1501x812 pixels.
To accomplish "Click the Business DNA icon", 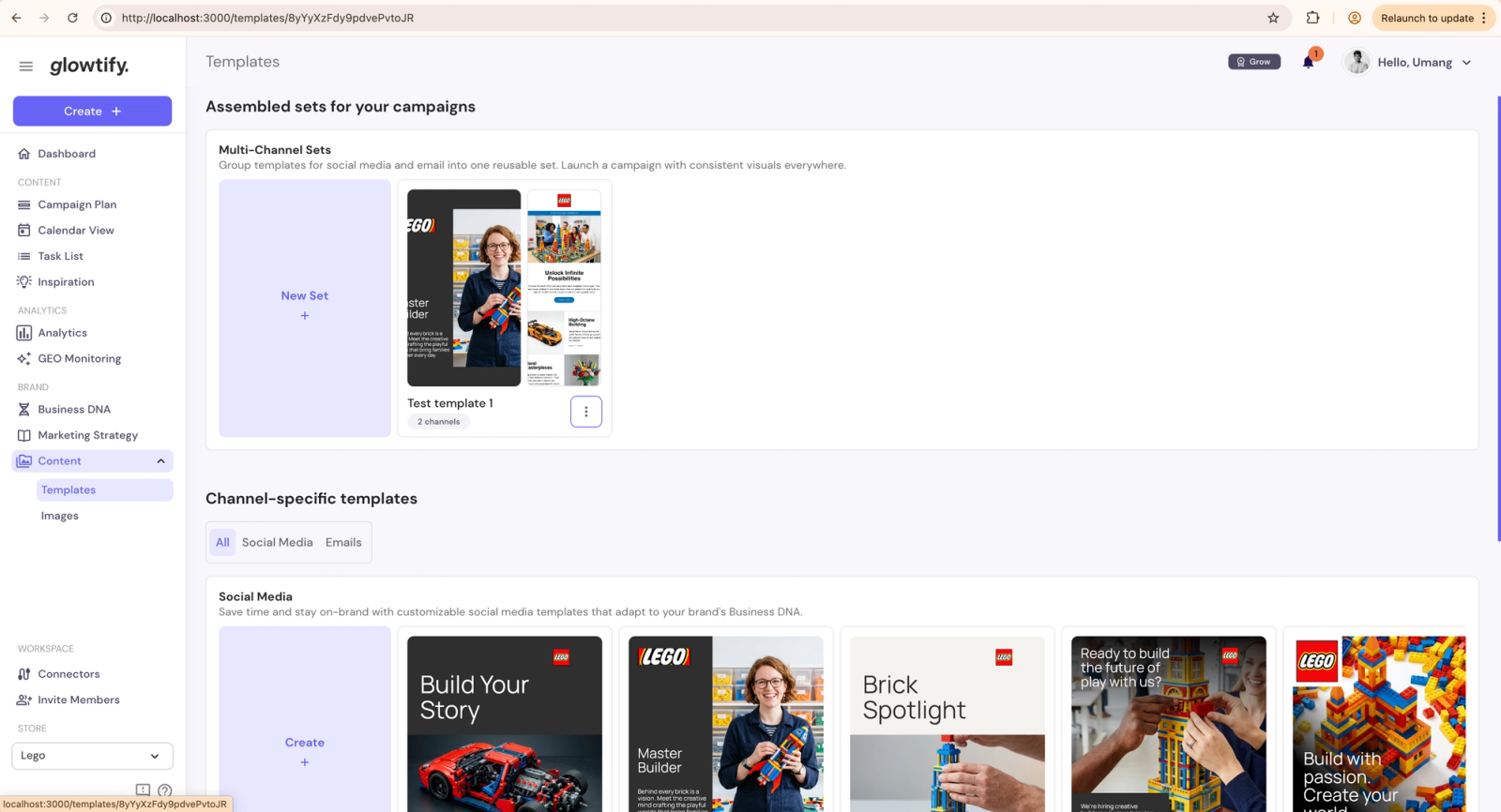I will 24,410.
